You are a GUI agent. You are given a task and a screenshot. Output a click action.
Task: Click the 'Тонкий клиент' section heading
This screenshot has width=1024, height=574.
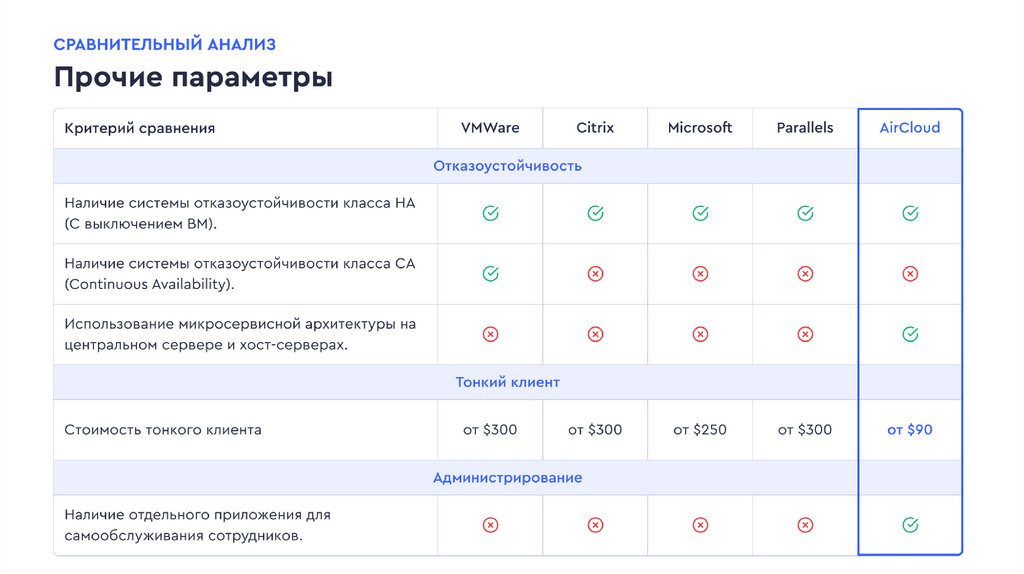507,382
